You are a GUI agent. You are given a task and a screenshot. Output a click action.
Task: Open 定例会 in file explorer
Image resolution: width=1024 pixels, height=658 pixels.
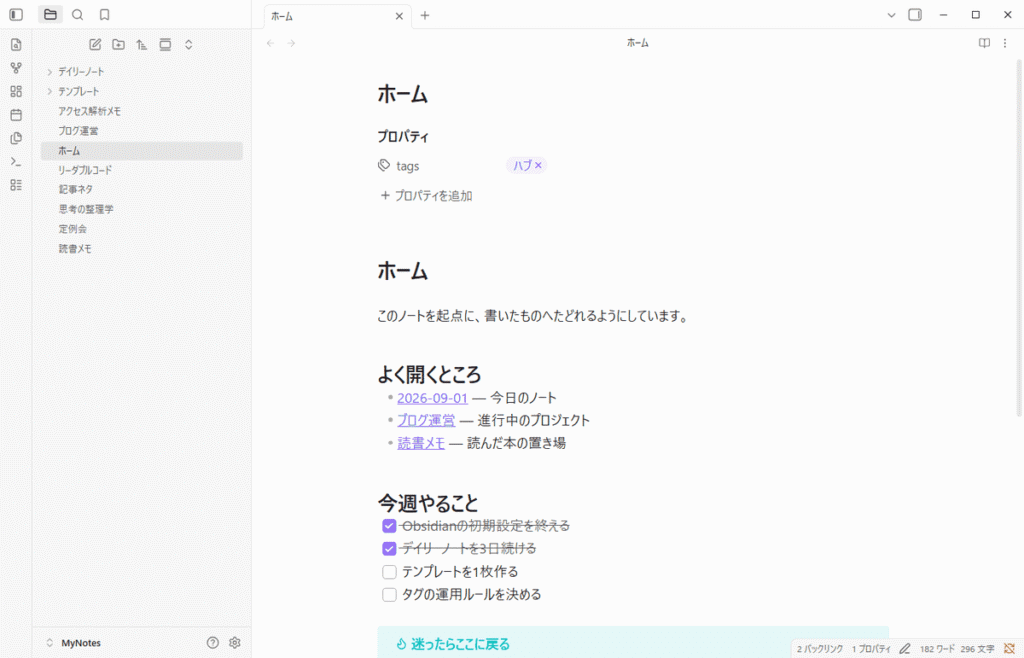(x=142, y=229)
